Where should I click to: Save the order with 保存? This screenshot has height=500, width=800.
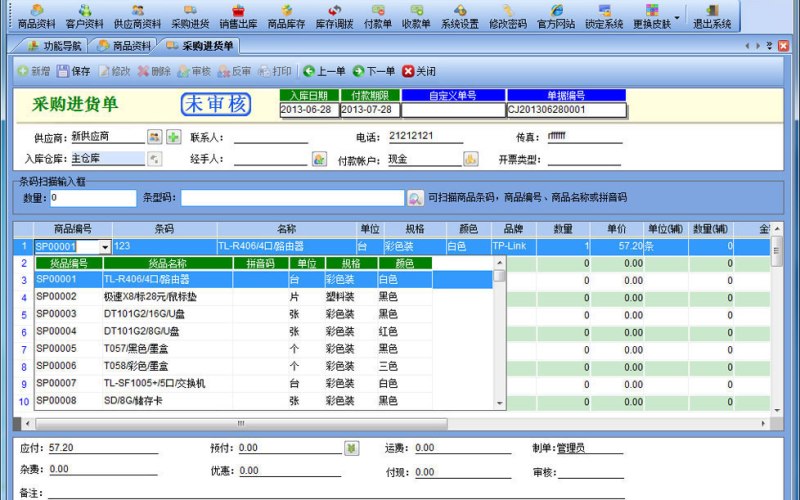(x=74, y=71)
